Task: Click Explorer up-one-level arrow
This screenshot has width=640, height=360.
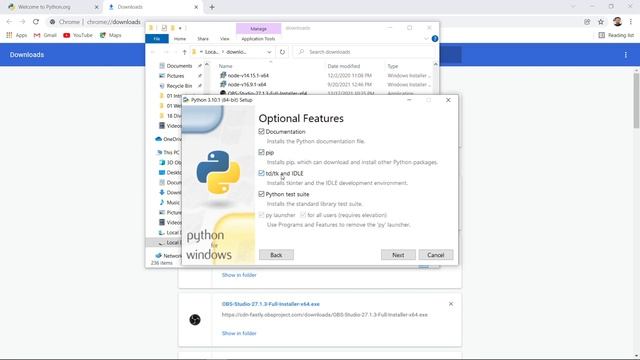Action: [x=184, y=52]
